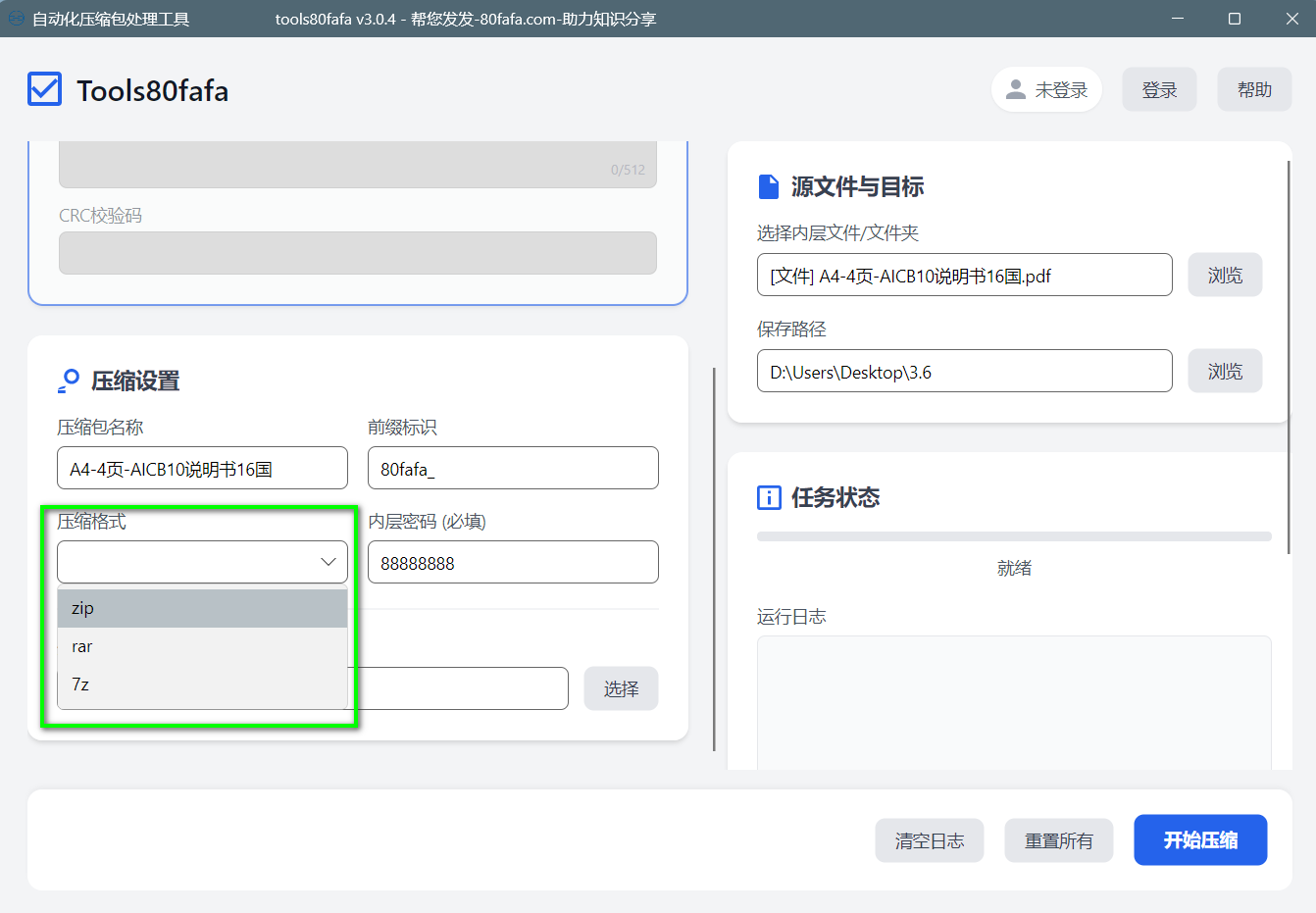Click the 源文件与目标 file icon
Screen dimensions: 1316x913
pos(769,186)
